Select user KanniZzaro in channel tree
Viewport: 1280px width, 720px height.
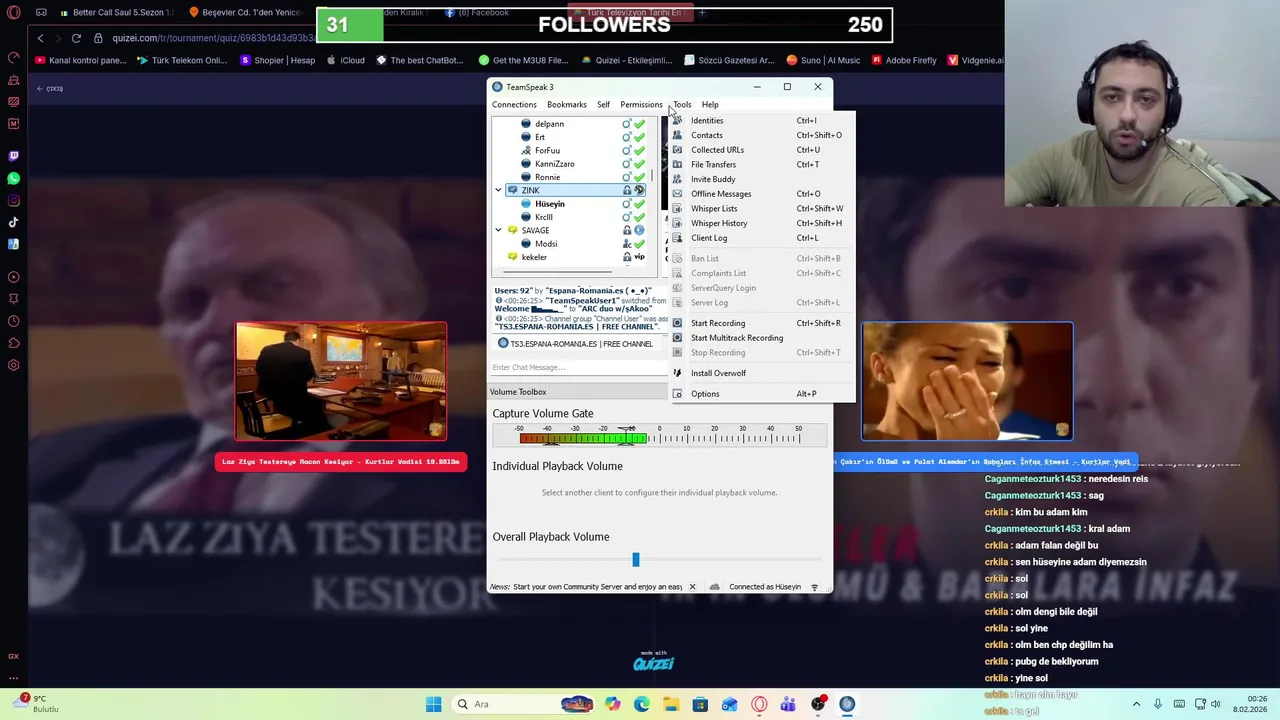tap(554, 164)
